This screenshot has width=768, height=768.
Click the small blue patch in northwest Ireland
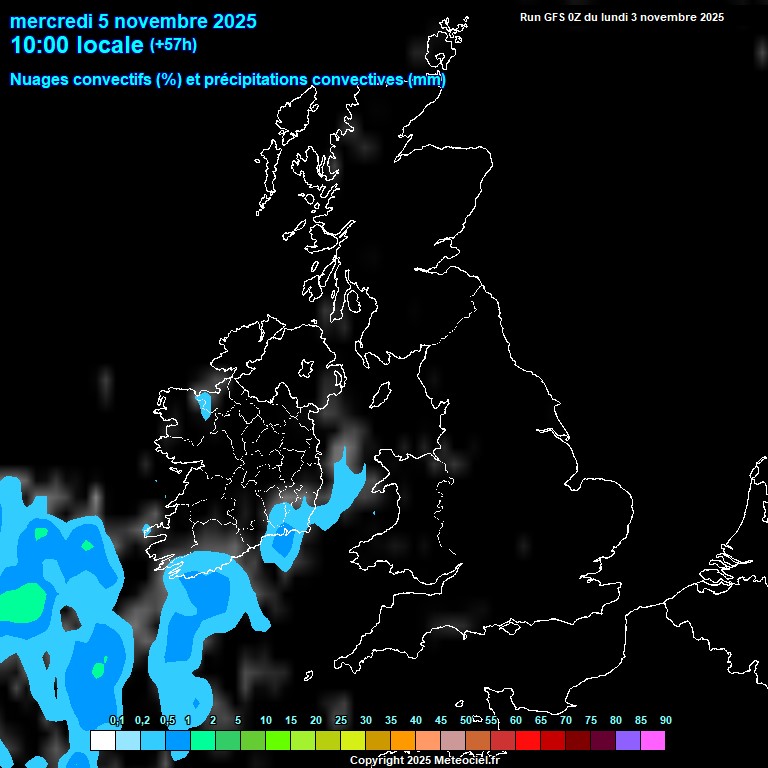pyautogui.click(x=204, y=405)
